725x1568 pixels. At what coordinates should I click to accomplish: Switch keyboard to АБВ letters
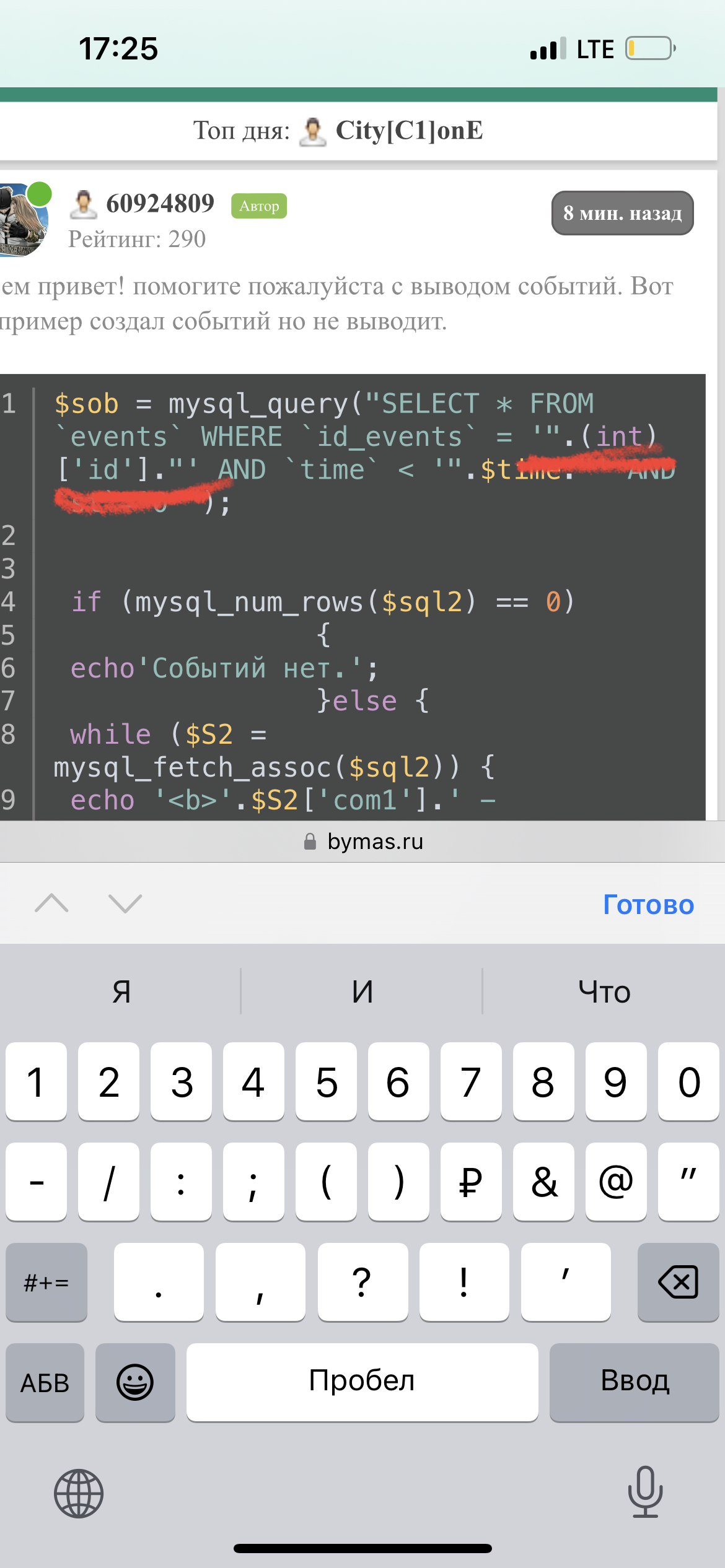click(45, 1382)
